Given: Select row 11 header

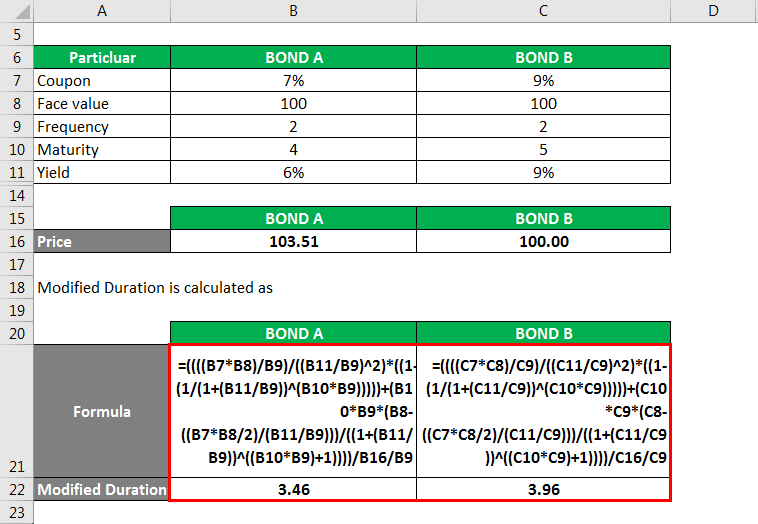Looking at the screenshot, I should tap(16, 172).
